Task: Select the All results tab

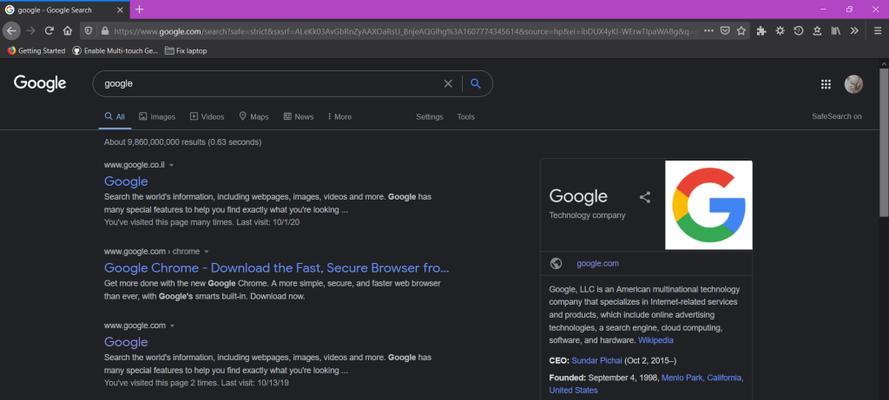Action: click(x=115, y=117)
